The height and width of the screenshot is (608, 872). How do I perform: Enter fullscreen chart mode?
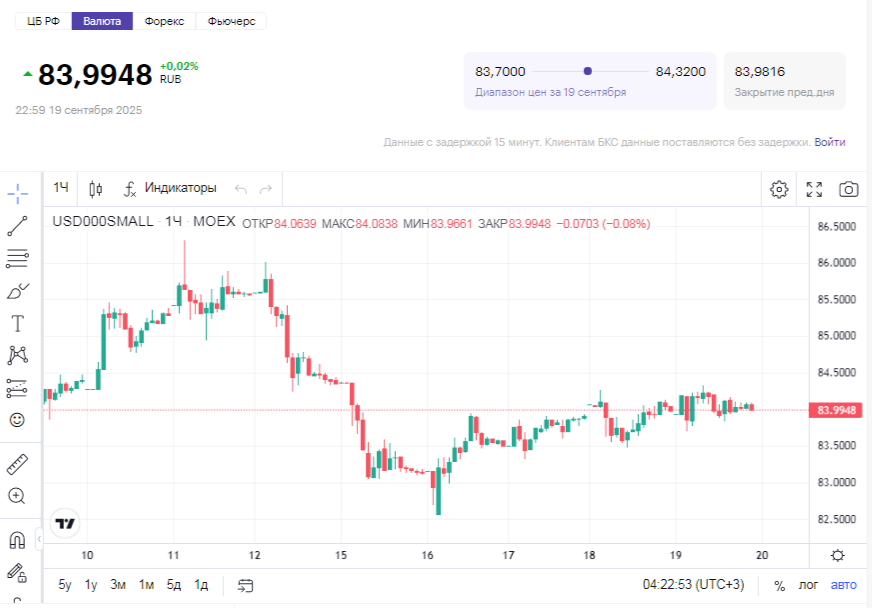pyautogui.click(x=814, y=189)
